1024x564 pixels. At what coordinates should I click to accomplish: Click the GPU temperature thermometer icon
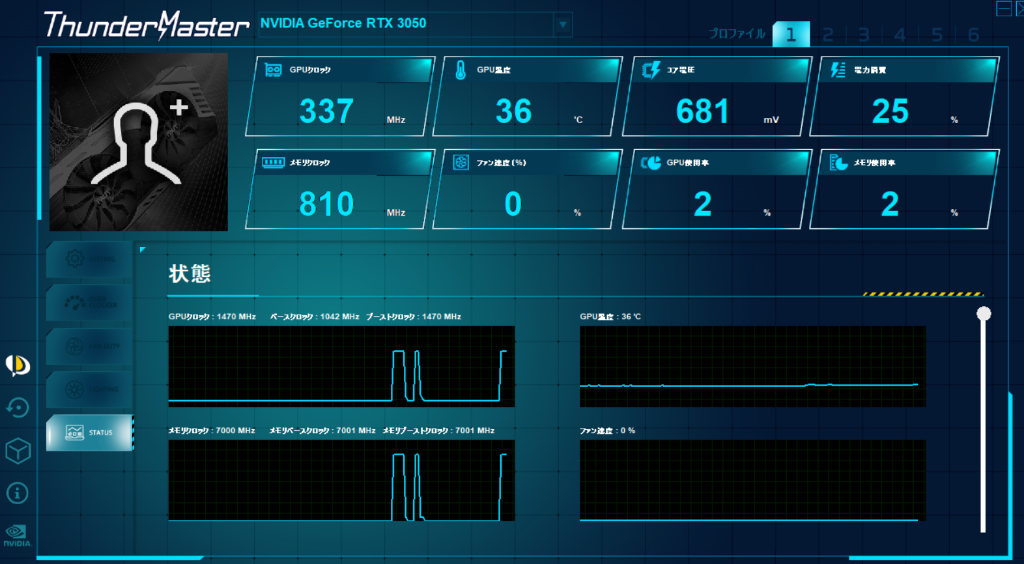tap(460, 70)
